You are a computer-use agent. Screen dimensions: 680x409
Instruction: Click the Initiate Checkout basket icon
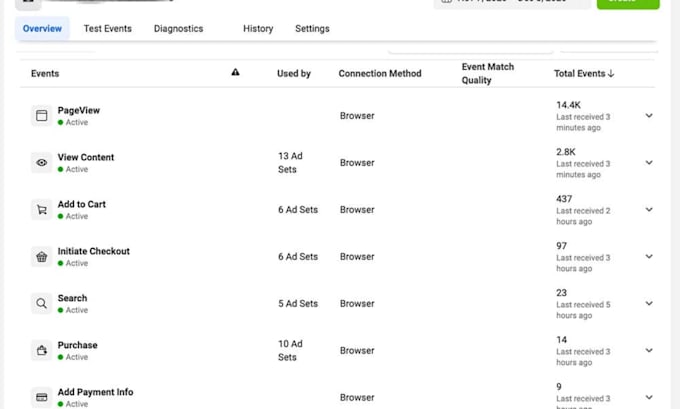(42, 257)
